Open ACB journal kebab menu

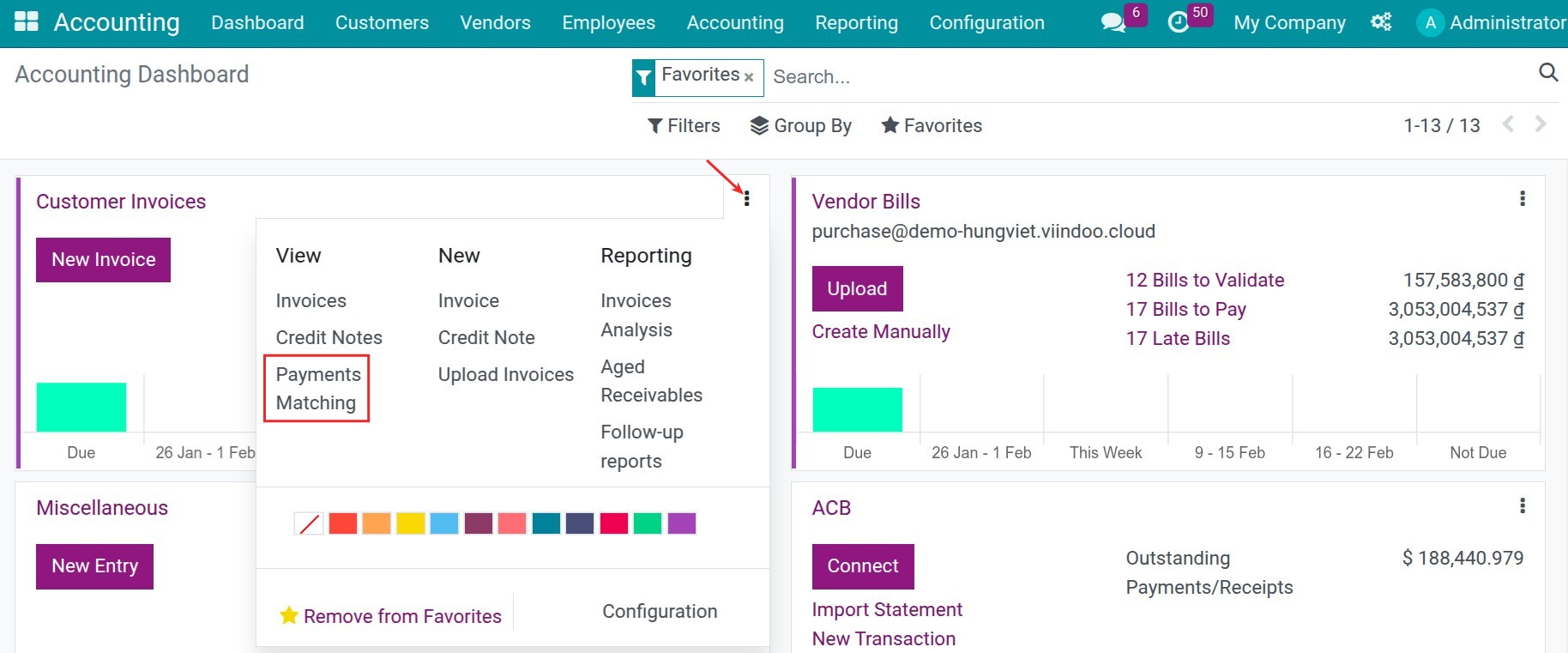click(1523, 506)
